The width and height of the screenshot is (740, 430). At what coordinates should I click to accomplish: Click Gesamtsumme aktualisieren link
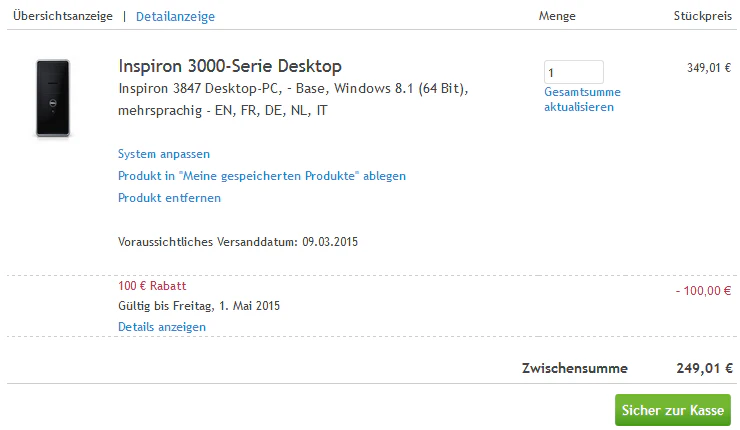tap(582, 100)
